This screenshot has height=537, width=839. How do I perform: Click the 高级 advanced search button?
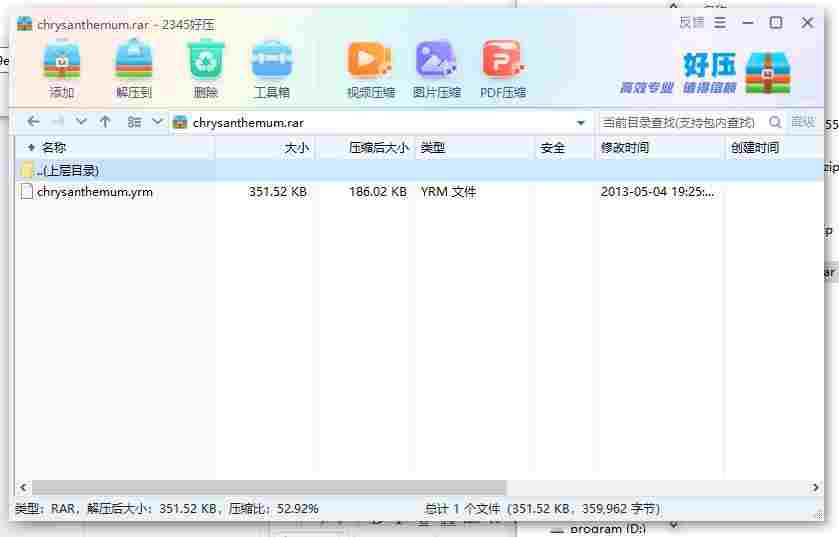point(803,122)
